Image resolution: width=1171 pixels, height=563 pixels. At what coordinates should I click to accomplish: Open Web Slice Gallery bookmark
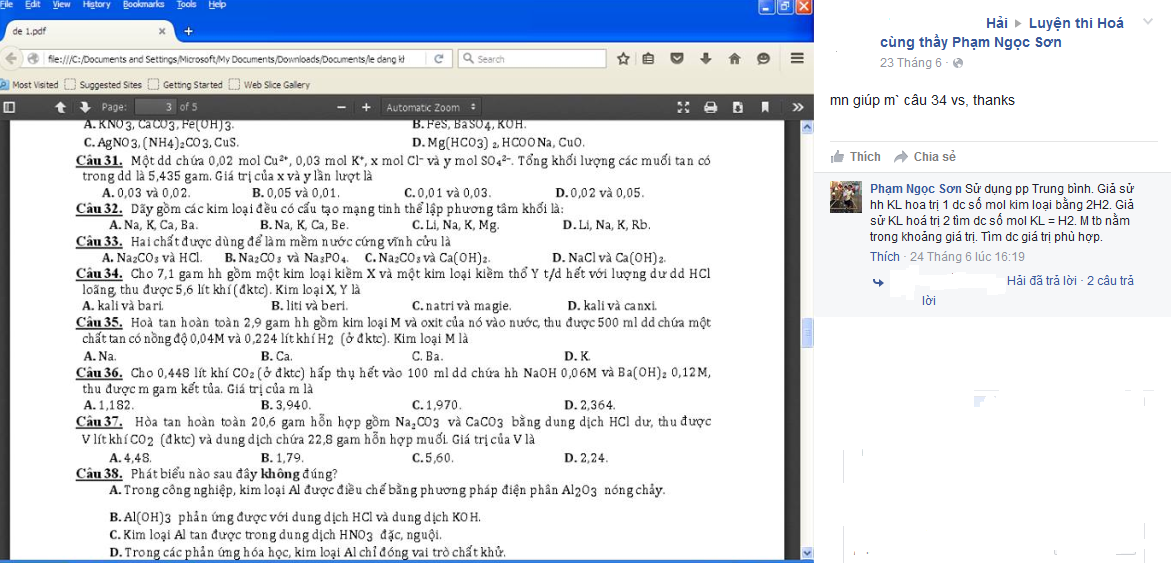point(270,84)
